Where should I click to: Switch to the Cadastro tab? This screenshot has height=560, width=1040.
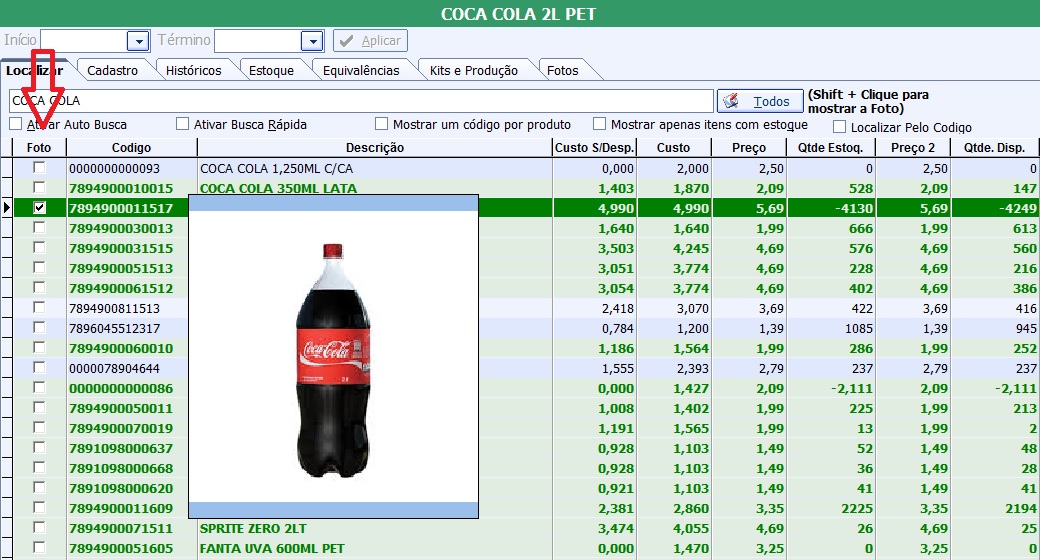click(113, 70)
